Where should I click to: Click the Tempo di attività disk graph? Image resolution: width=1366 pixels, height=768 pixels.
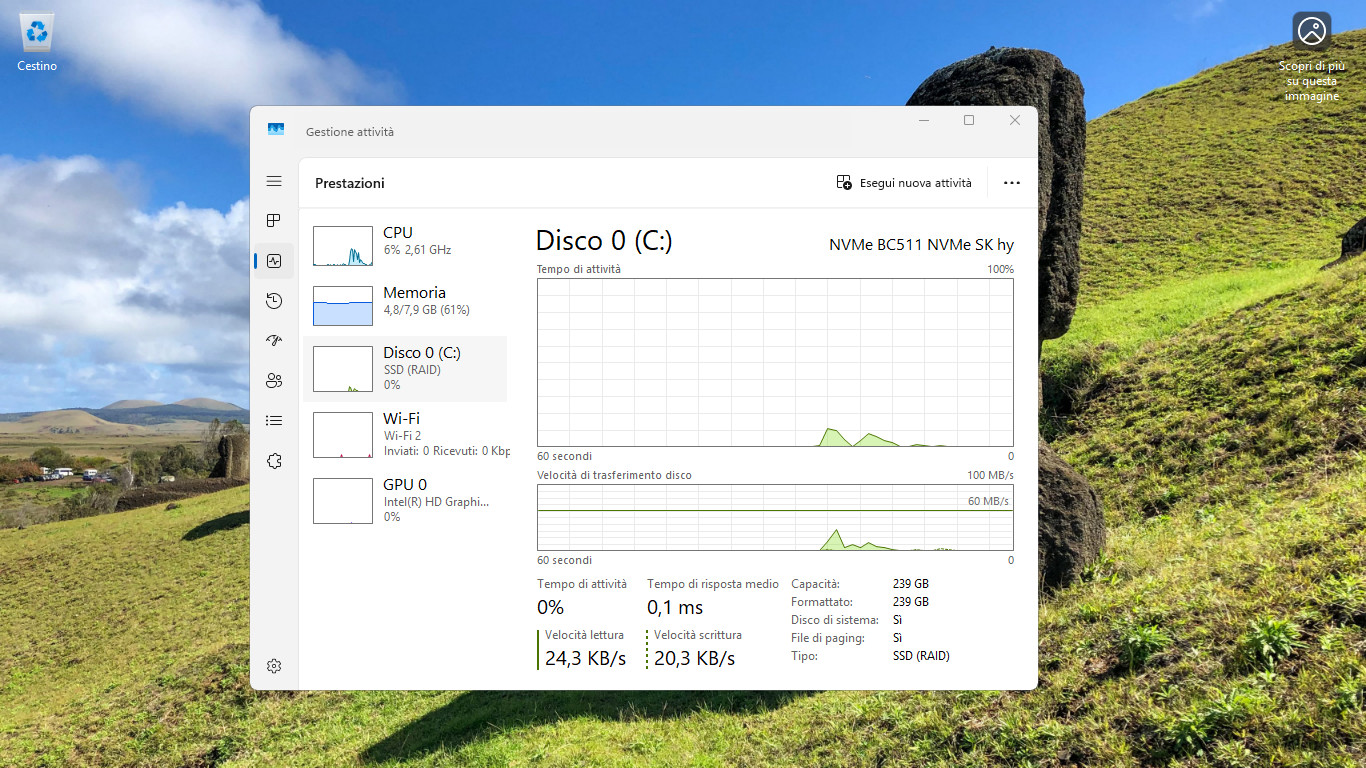click(775, 362)
